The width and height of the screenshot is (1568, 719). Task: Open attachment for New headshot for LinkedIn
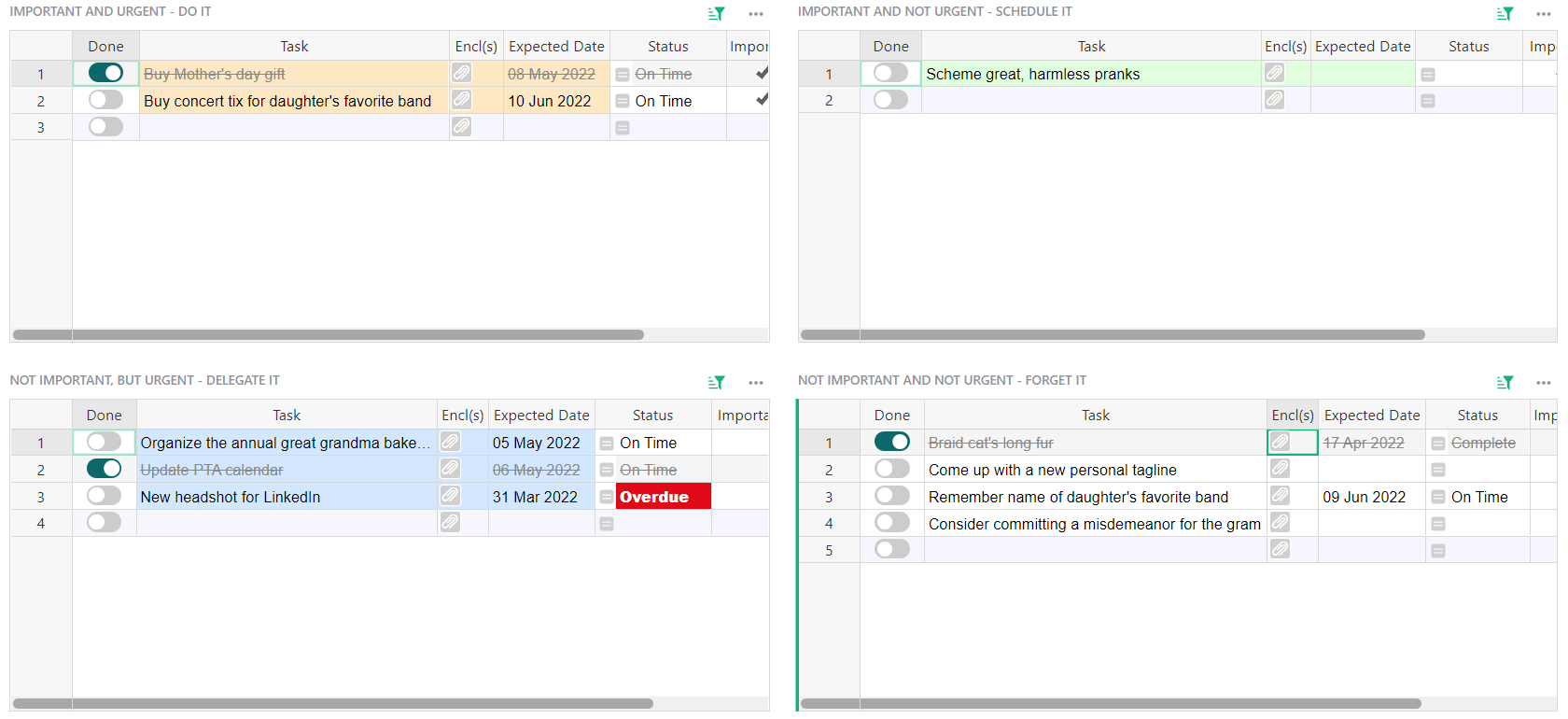pos(450,496)
